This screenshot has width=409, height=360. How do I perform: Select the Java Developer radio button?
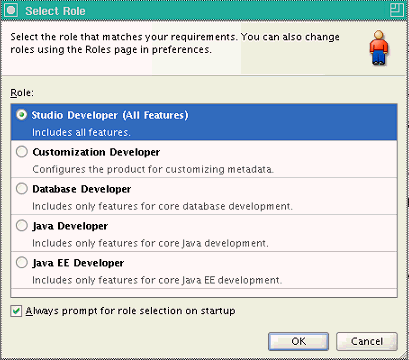[x=22, y=226]
